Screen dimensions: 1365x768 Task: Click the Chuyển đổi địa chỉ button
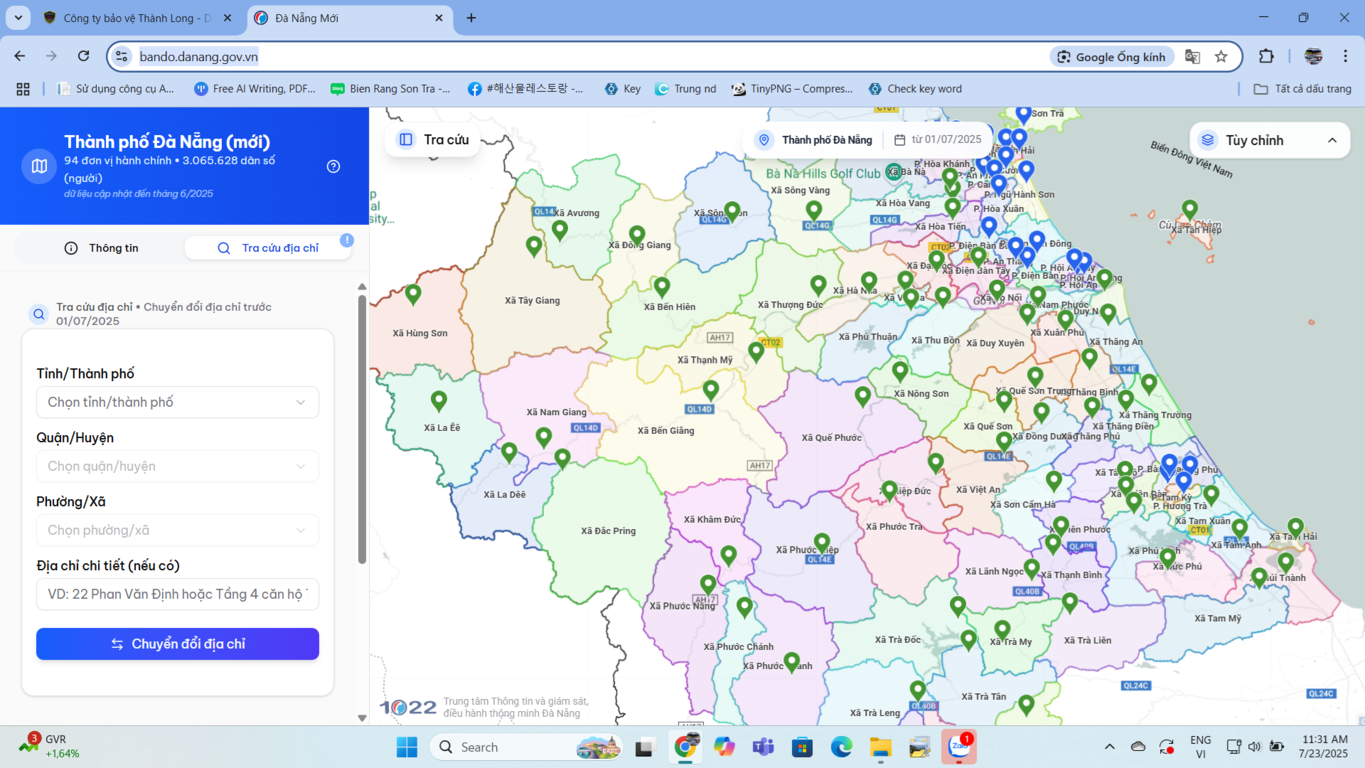click(178, 644)
